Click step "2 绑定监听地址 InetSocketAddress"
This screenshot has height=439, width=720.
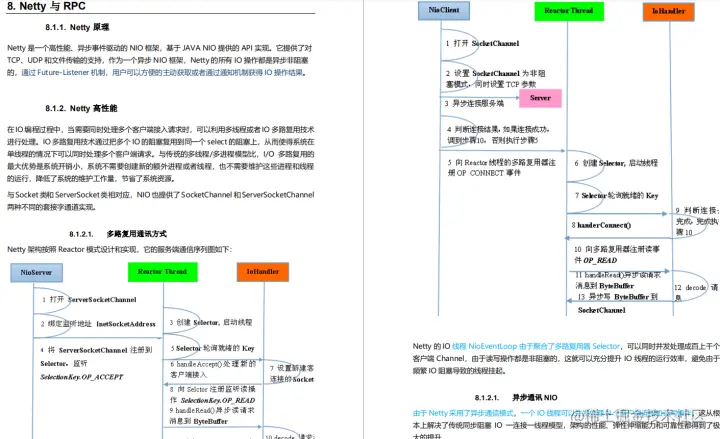coord(98,324)
